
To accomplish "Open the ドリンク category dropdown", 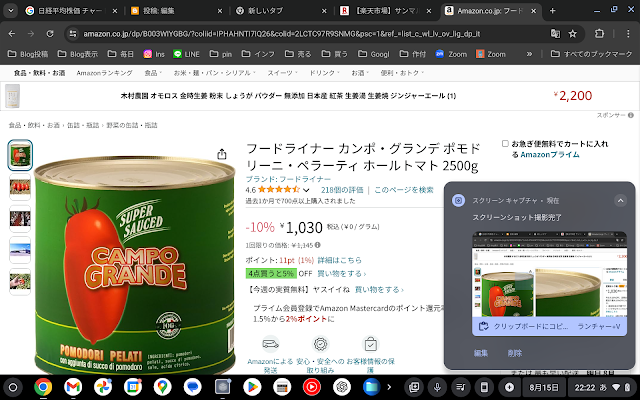I will pos(324,73).
